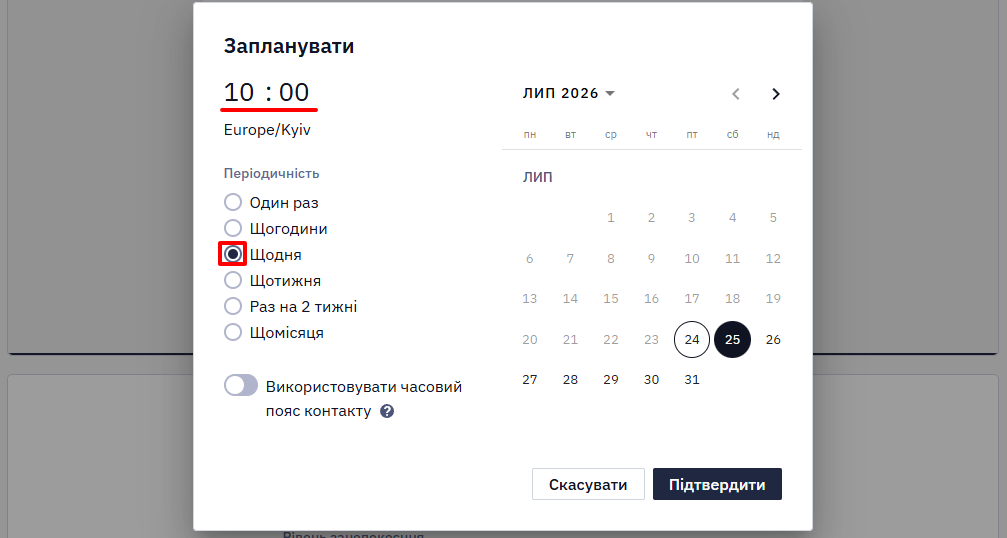
Task: Click the 'Запланувати' dialog title
Action: [x=289, y=46]
